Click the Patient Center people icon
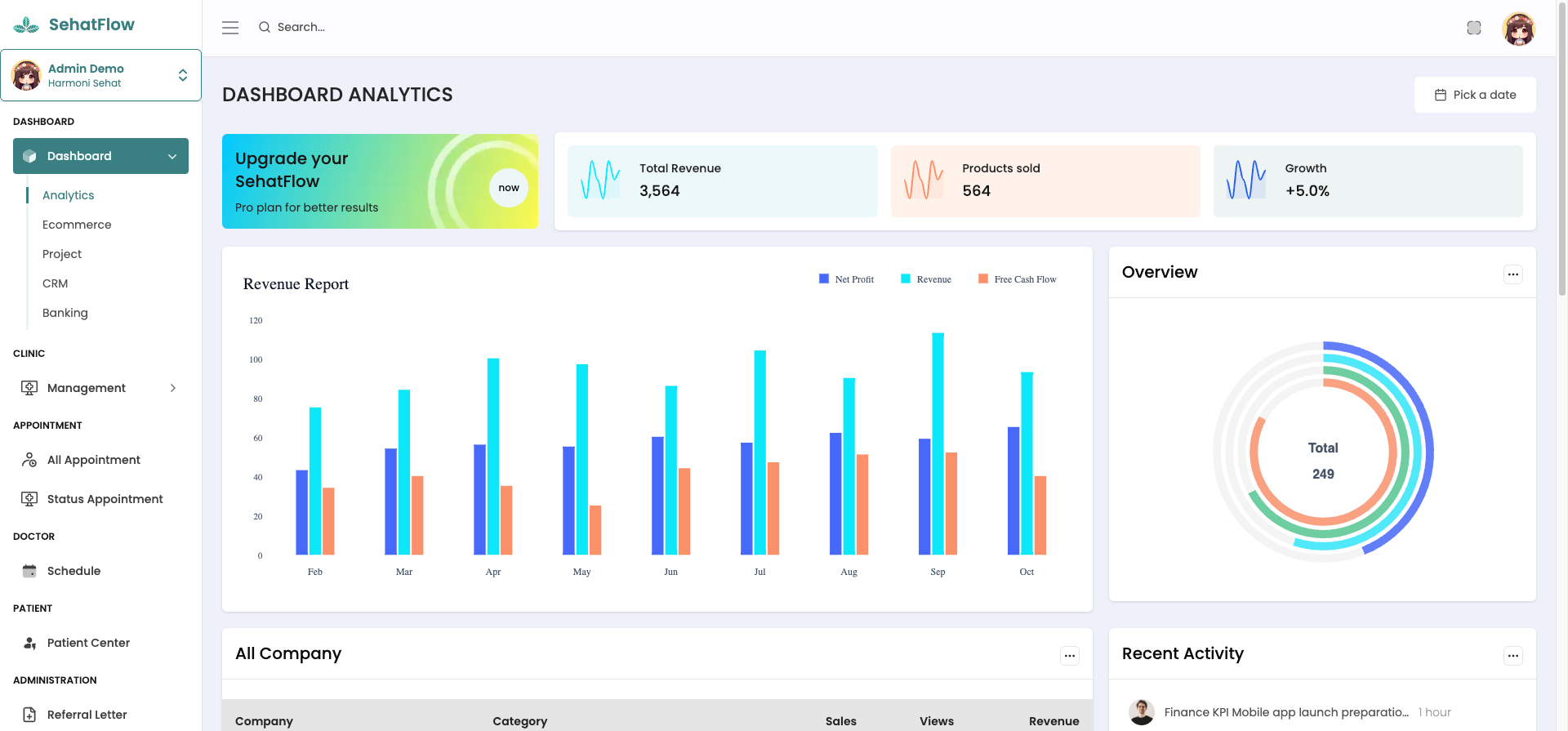Screen dimensions: 1568x731 pyautogui.click(x=29, y=643)
